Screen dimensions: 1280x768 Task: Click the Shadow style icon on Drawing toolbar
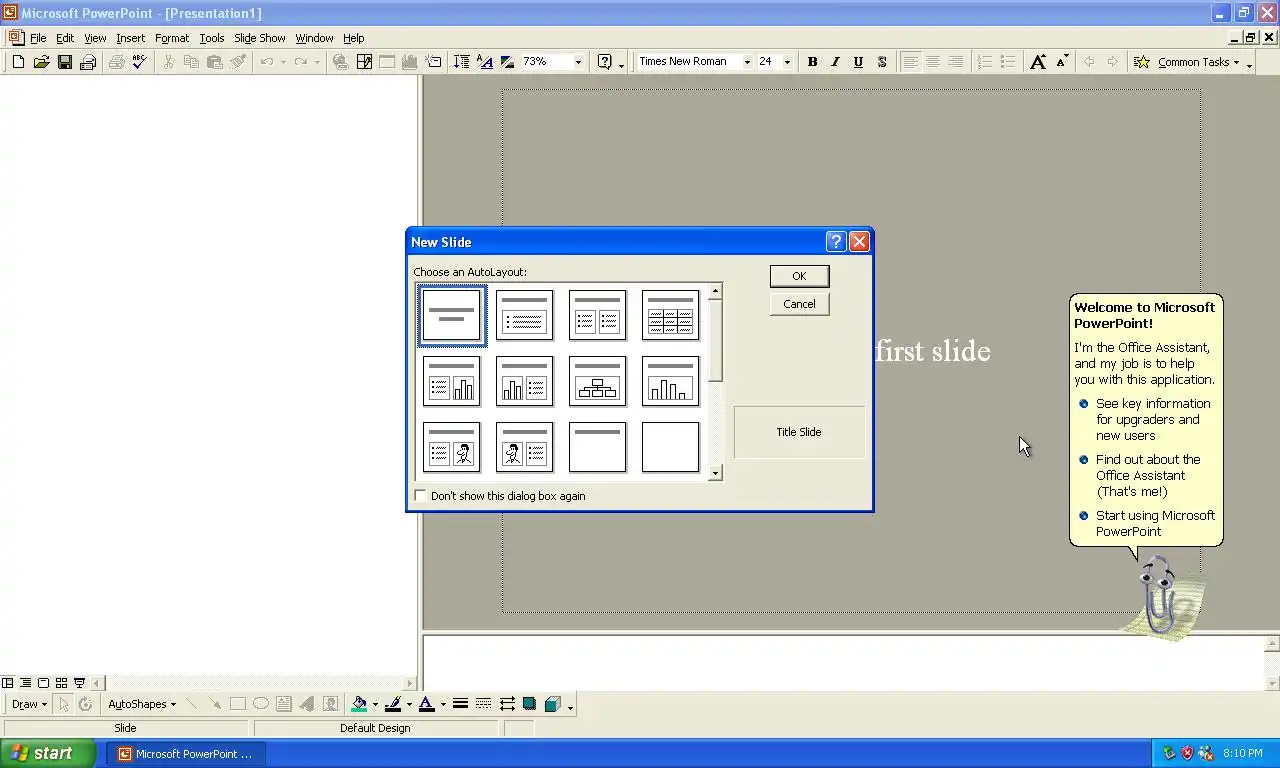530,704
